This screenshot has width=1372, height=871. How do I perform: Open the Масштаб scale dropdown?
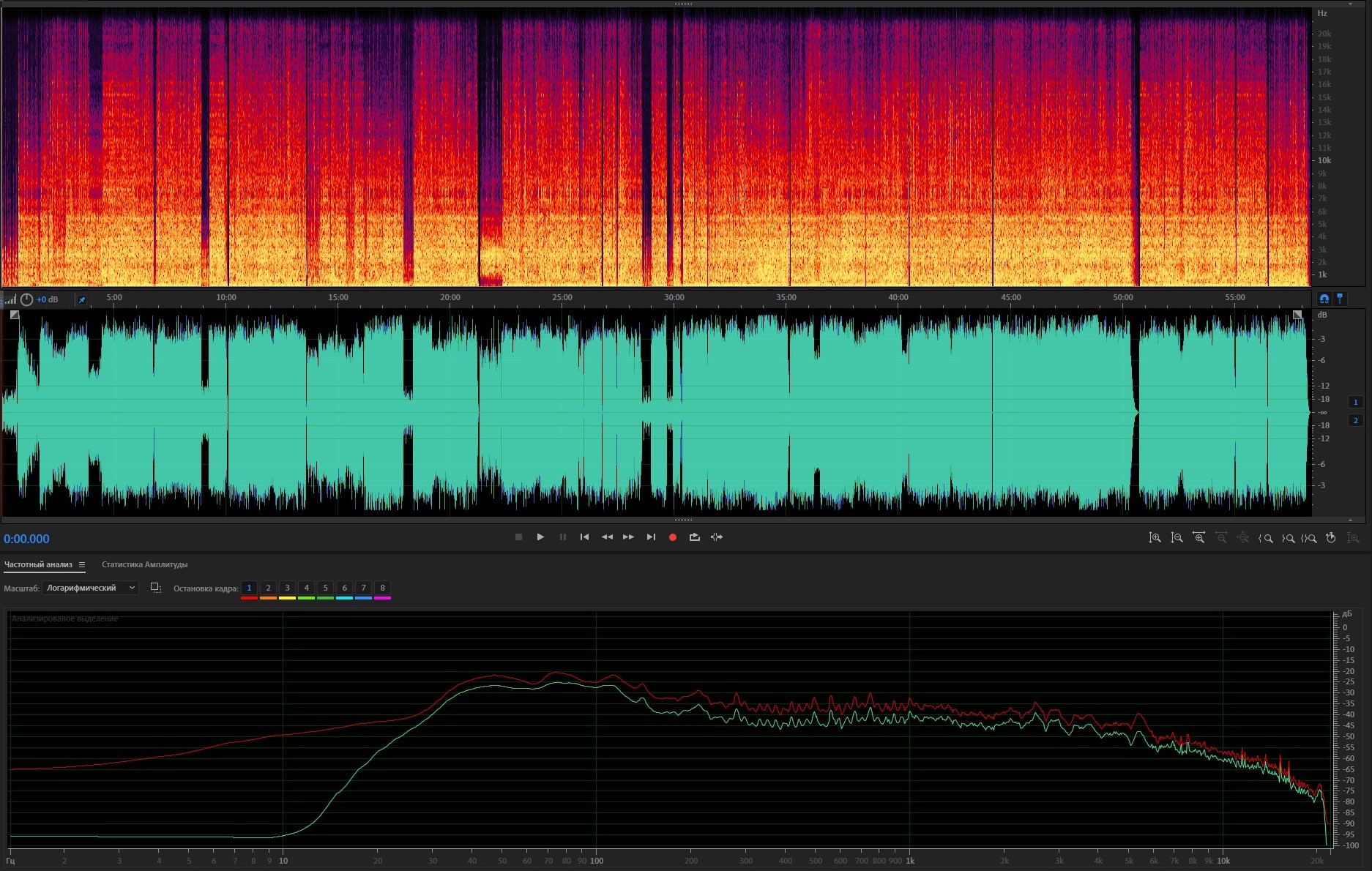pyautogui.click(x=90, y=588)
